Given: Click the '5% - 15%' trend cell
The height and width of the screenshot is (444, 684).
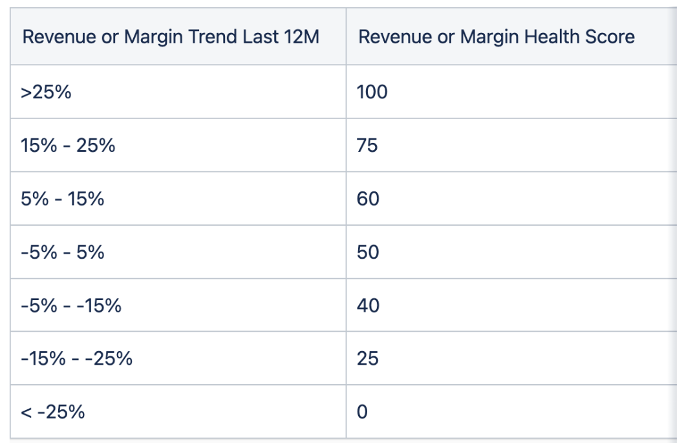Looking at the screenshot, I should [178, 198].
